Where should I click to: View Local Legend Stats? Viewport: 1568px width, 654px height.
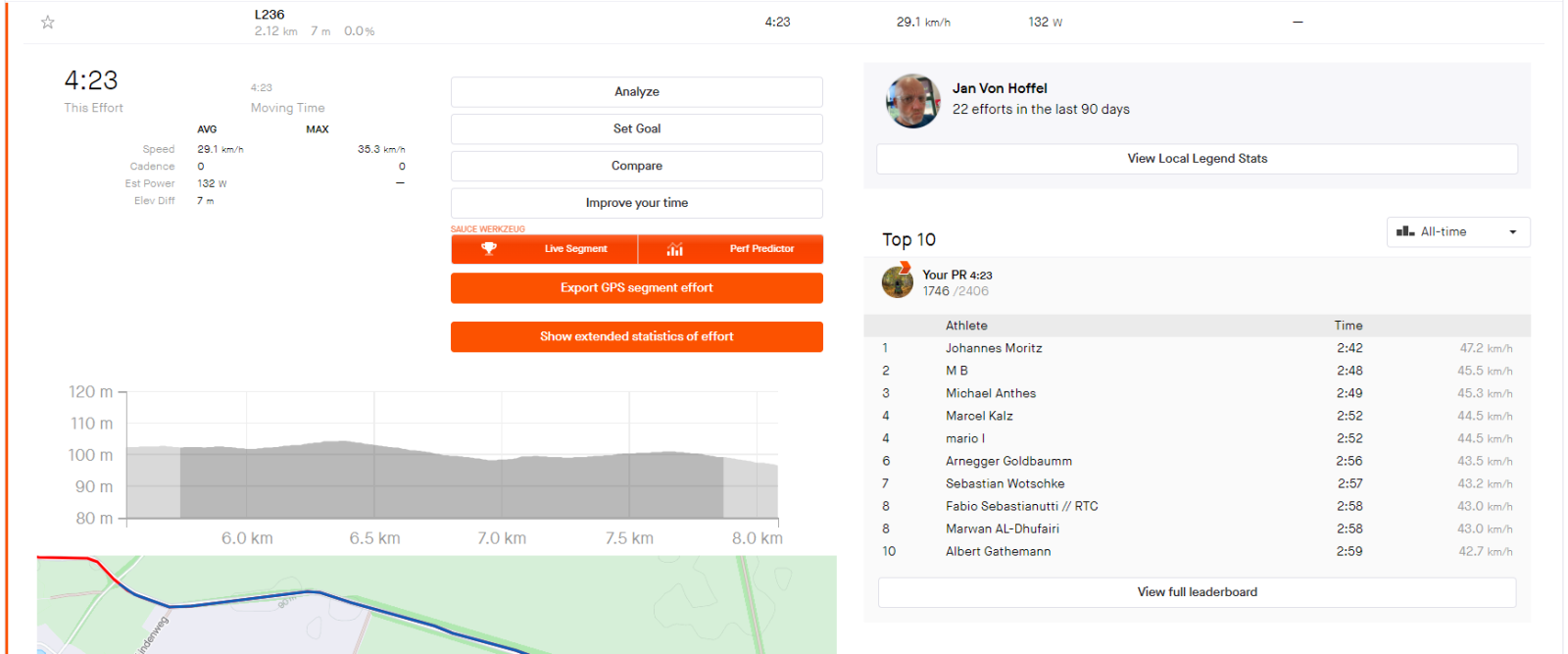(1197, 159)
